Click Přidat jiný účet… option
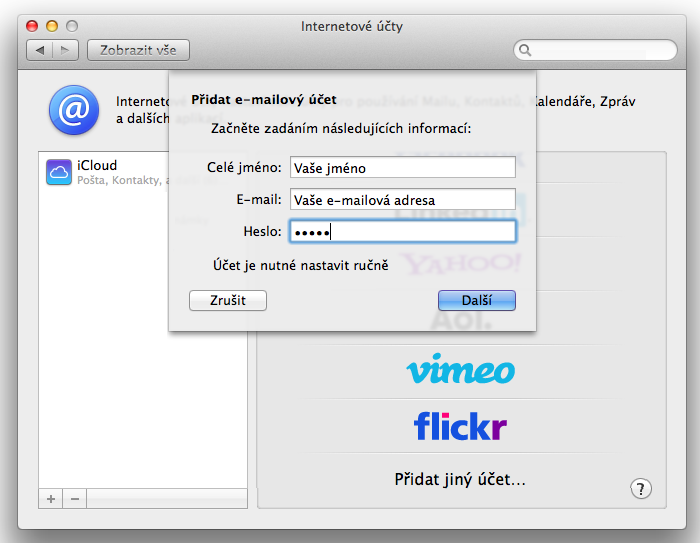 460,480
